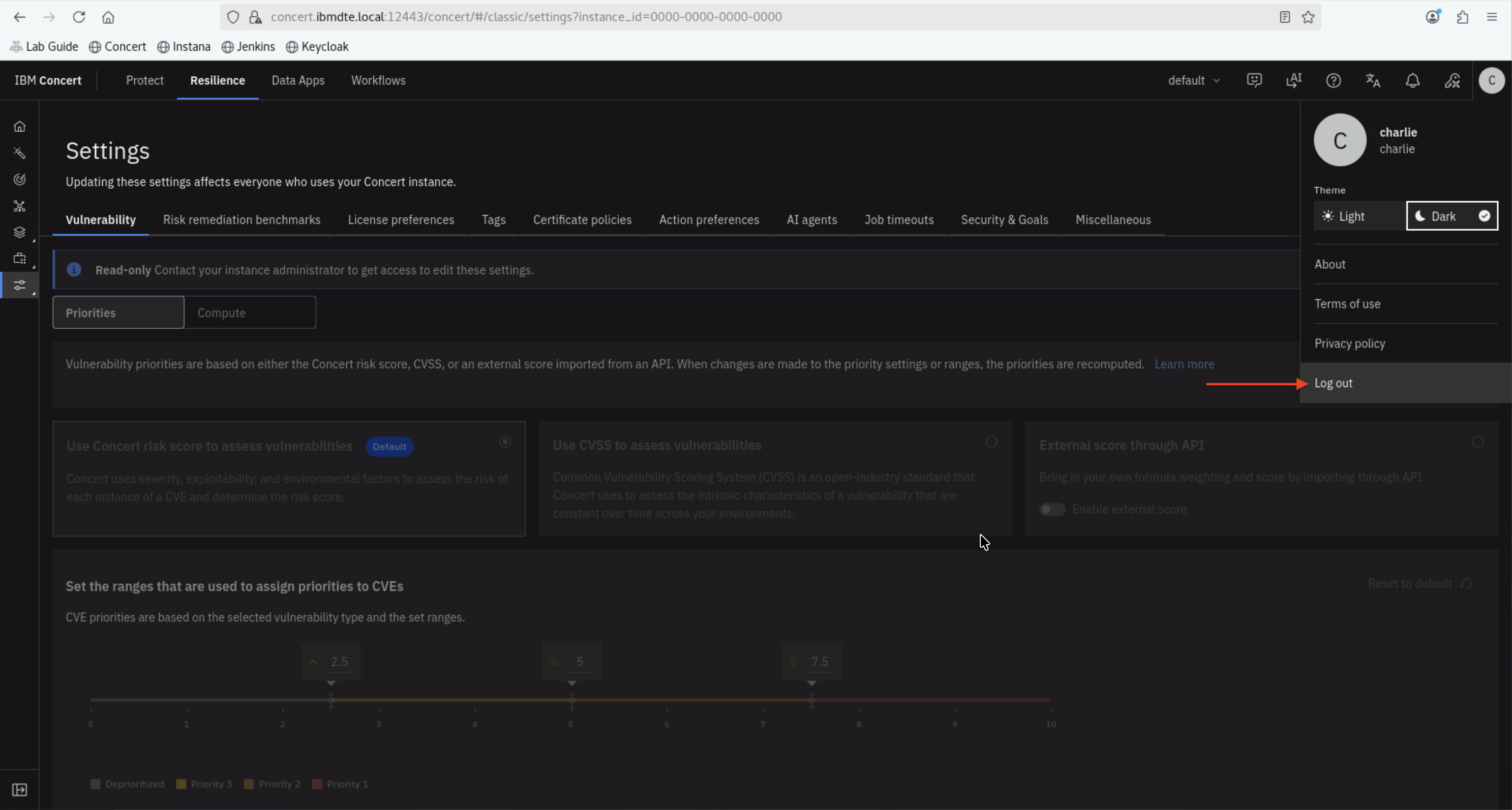Screen dimensions: 1512x810
Task: Open the default instance dropdown
Action: (1194, 80)
